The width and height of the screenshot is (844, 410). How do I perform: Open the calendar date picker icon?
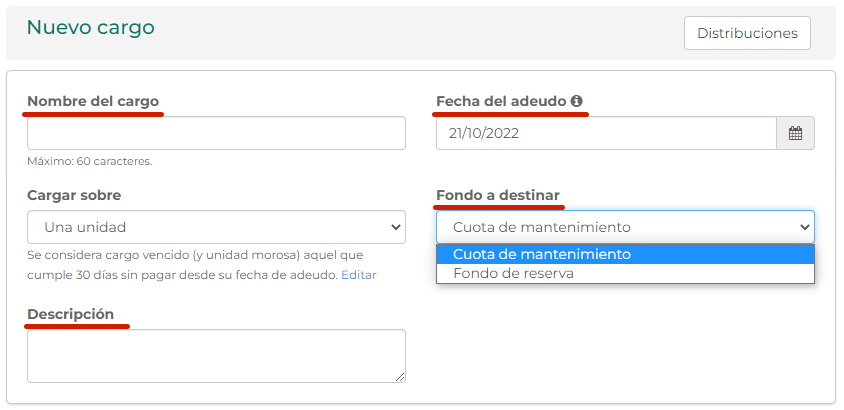click(x=795, y=133)
